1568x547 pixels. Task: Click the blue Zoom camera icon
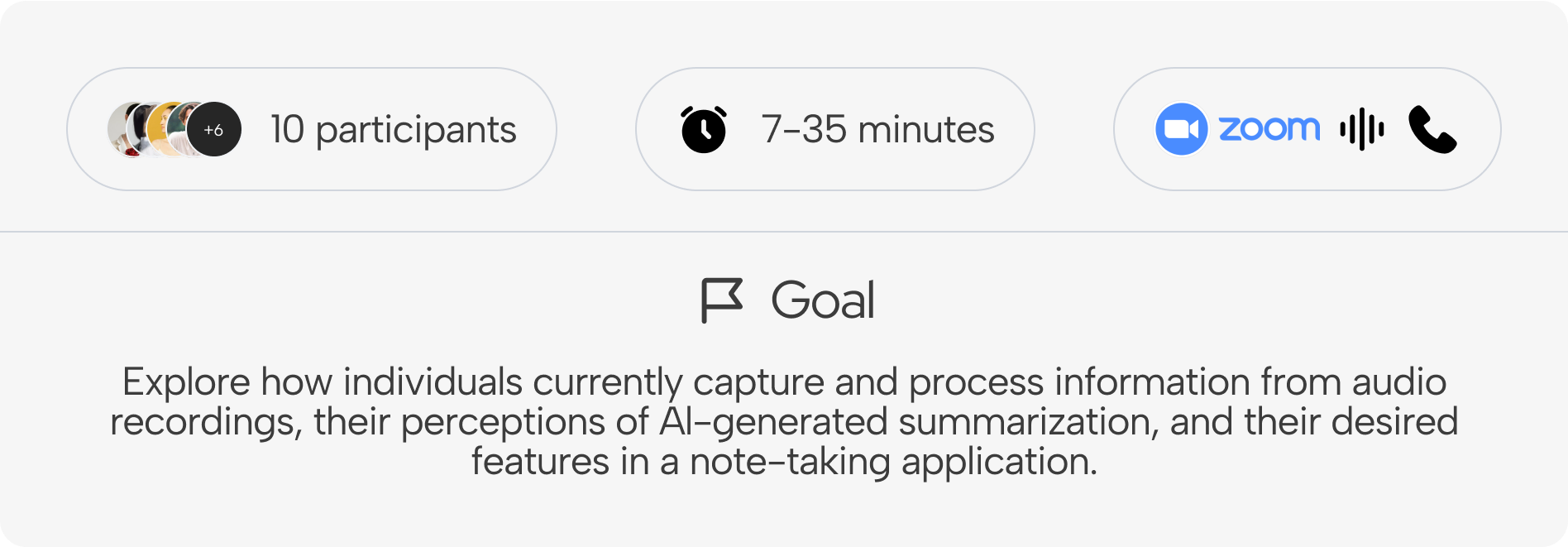pos(1181,130)
